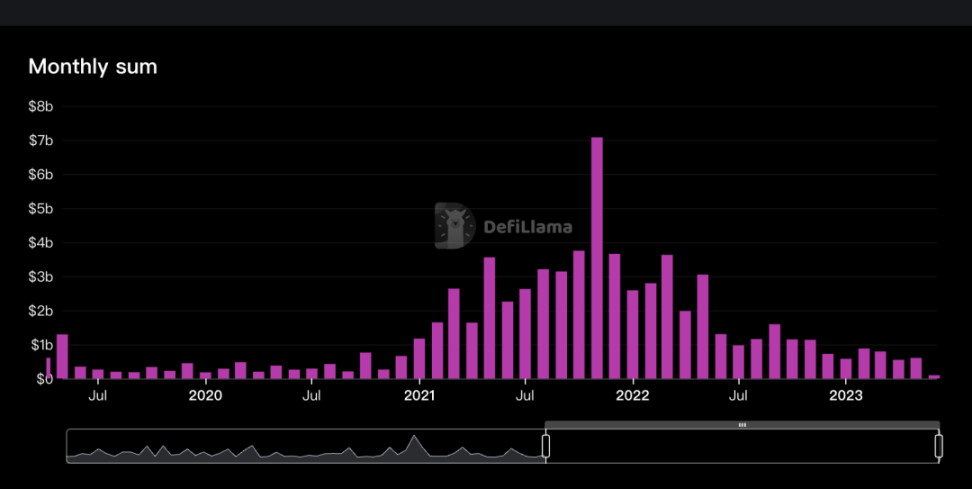Click the grip bar above the selected range

point(742,425)
